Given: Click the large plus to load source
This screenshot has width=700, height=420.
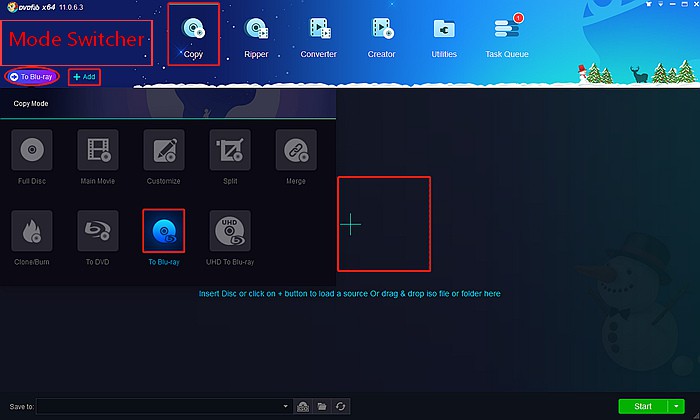Looking at the screenshot, I should (x=351, y=224).
